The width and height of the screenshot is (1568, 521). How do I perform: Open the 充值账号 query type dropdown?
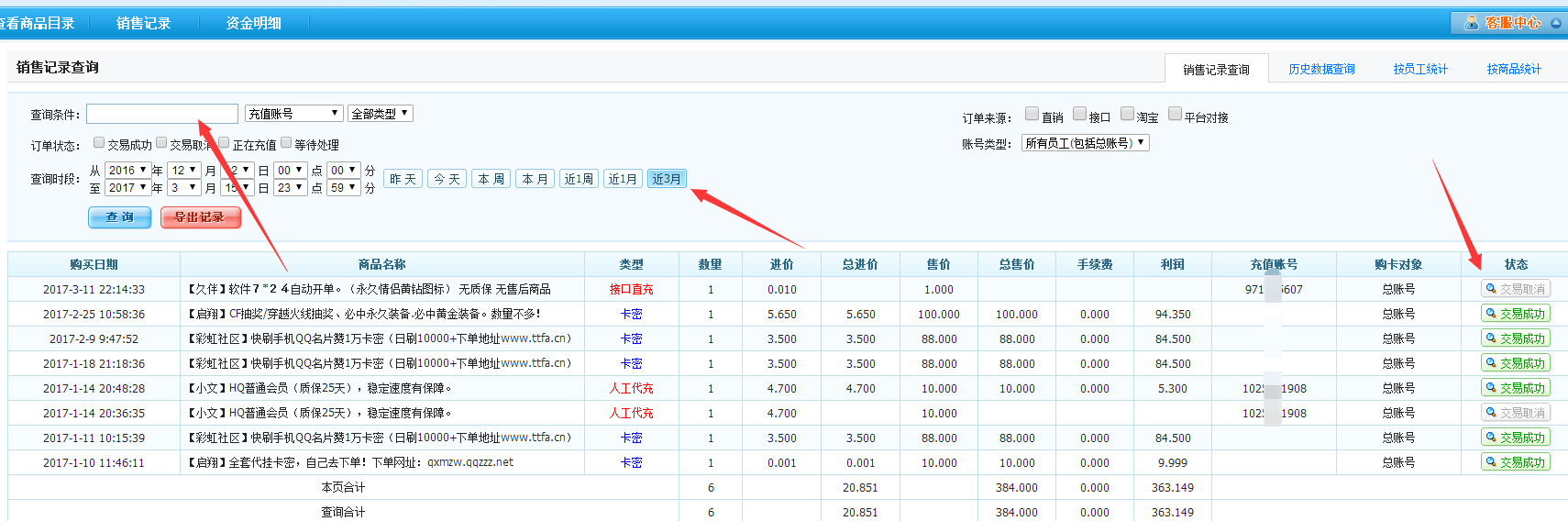click(x=293, y=114)
